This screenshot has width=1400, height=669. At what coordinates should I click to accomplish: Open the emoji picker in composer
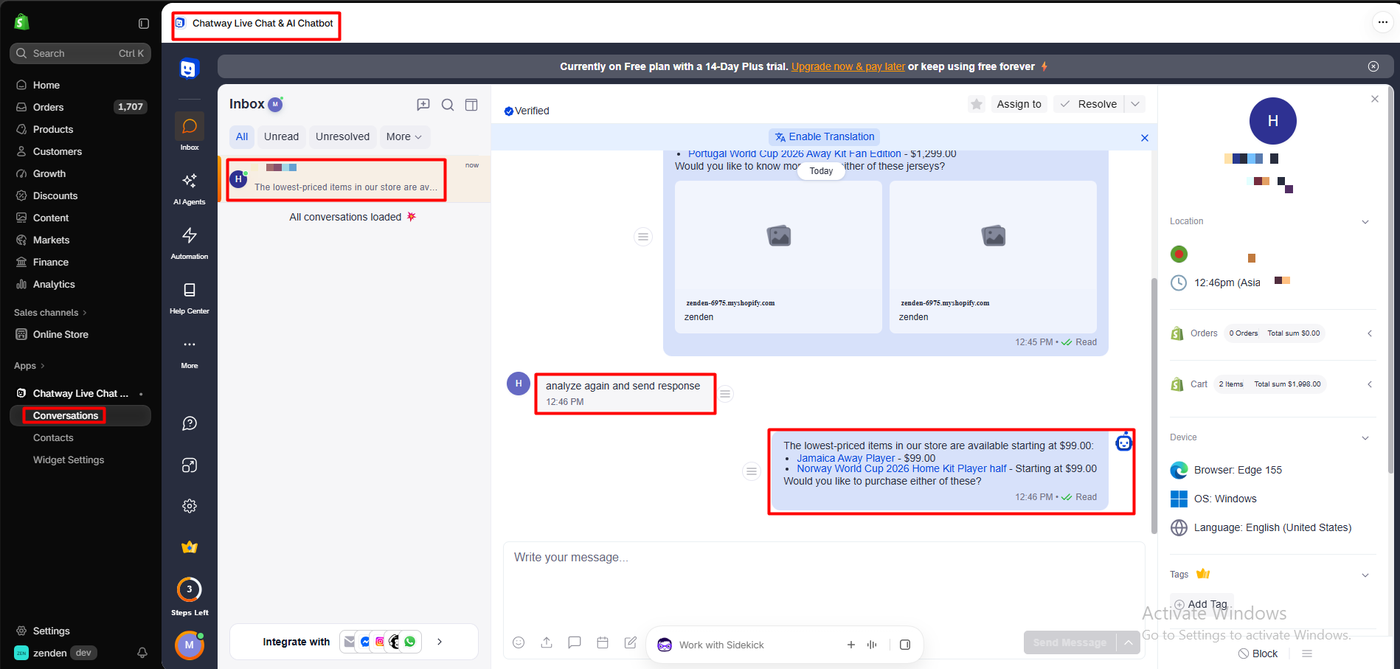point(518,643)
